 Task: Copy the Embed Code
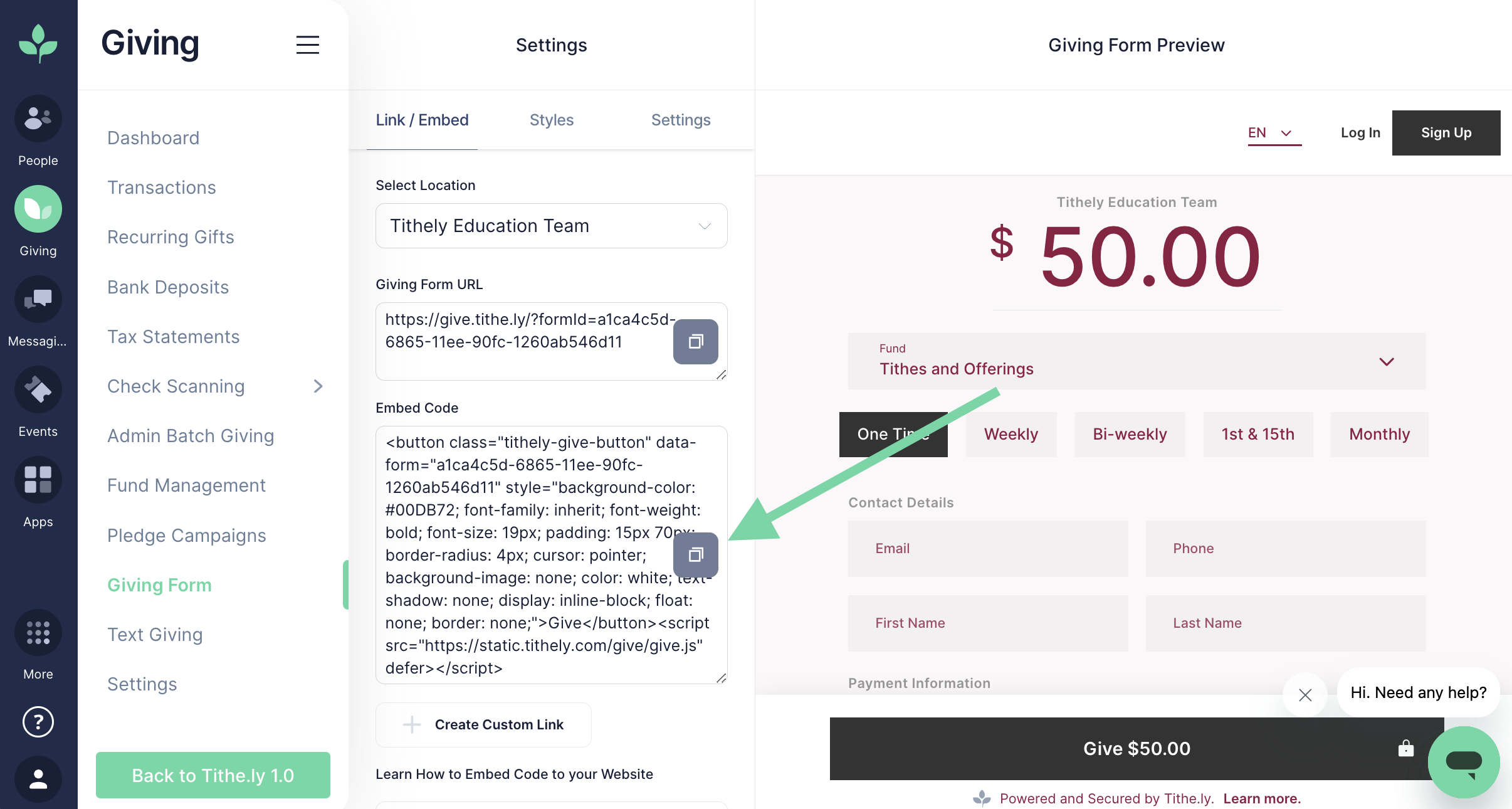pyautogui.click(x=695, y=555)
